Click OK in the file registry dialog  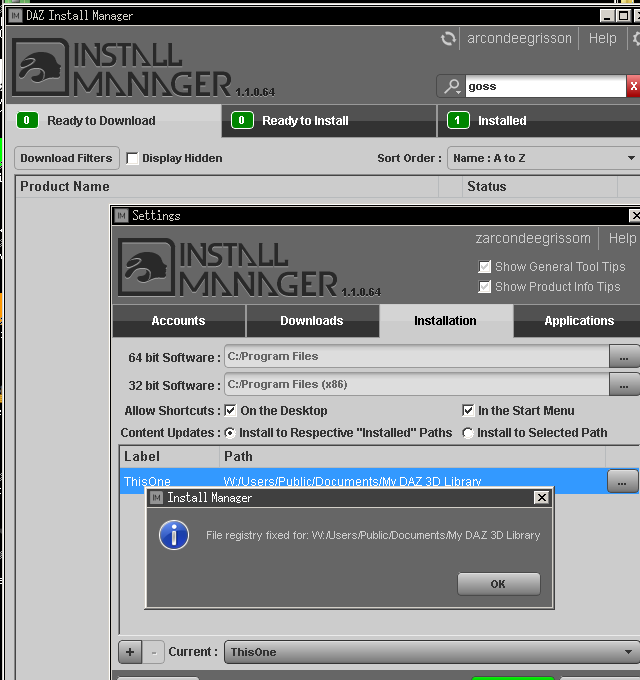pyautogui.click(x=499, y=584)
